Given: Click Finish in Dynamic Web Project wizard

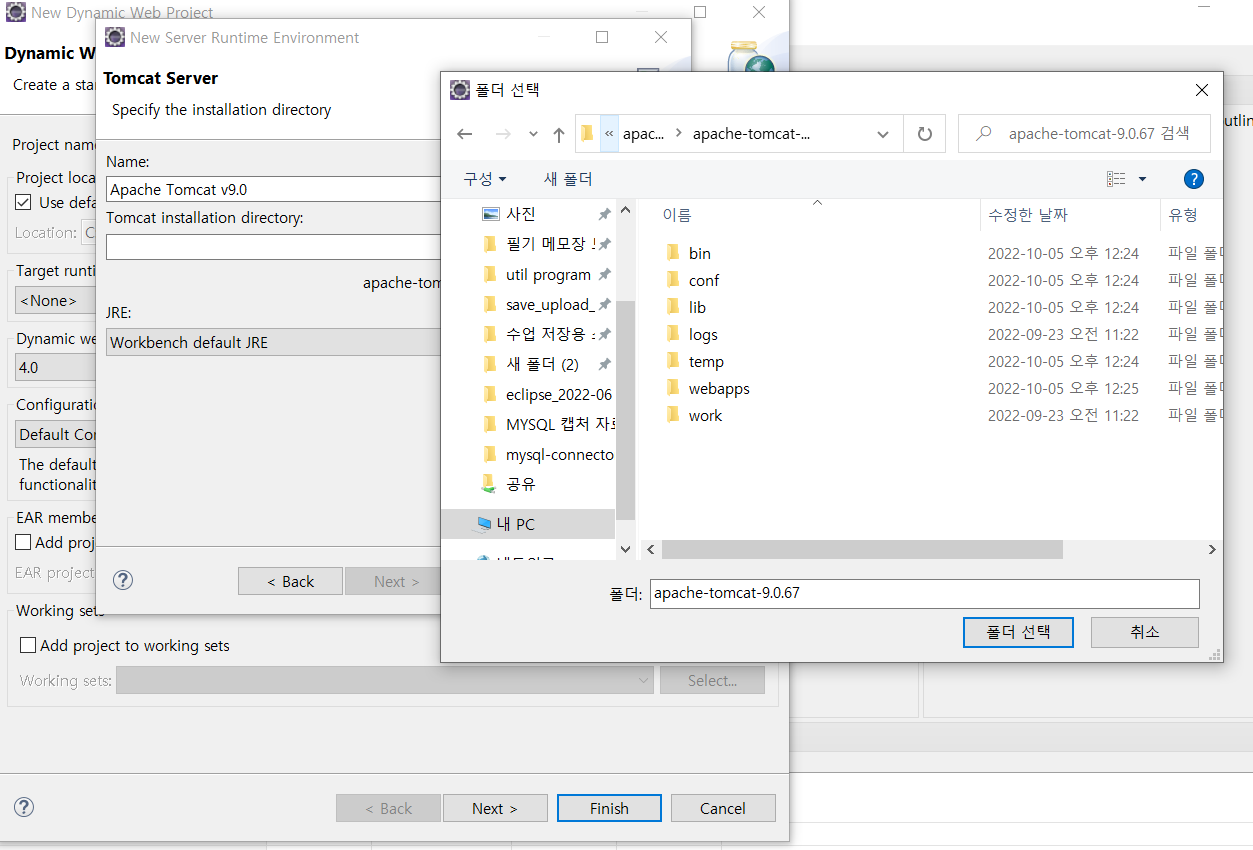Looking at the screenshot, I should [609, 808].
